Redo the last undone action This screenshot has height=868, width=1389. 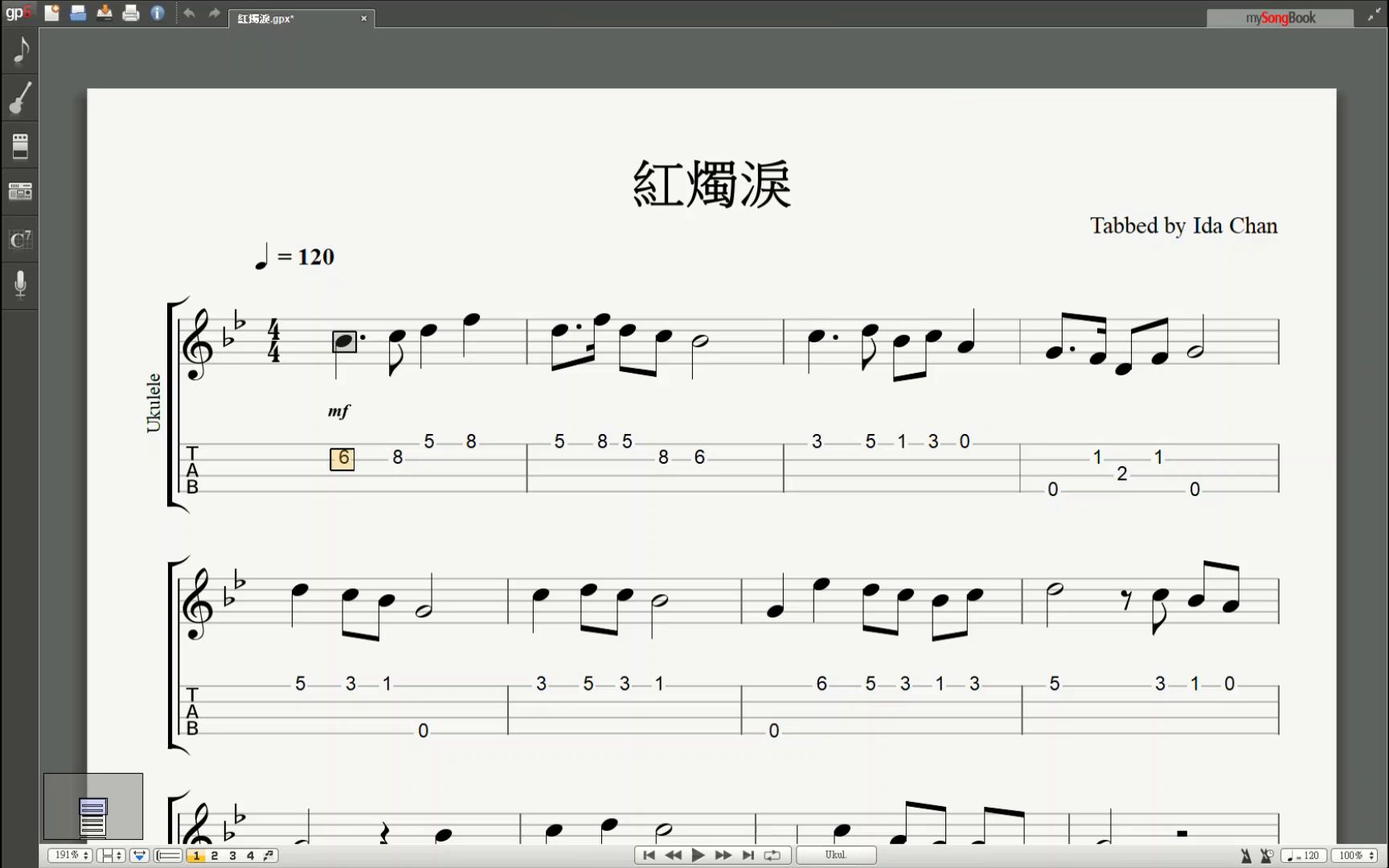(x=214, y=13)
